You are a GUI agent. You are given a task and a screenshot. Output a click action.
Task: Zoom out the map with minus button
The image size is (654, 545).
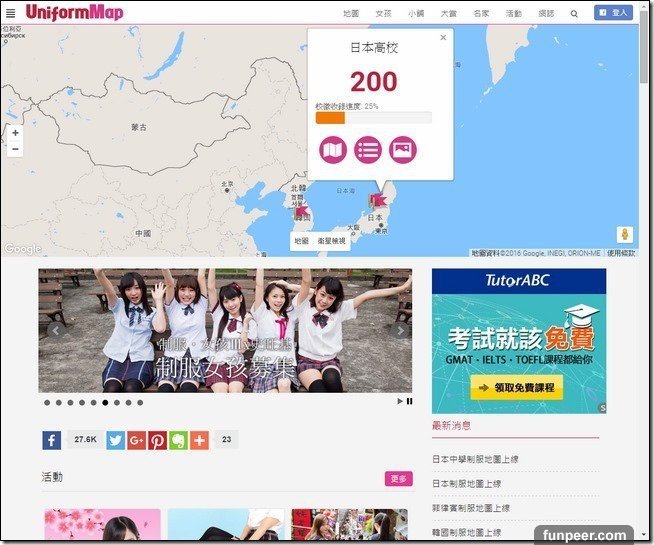coord(14,149)
